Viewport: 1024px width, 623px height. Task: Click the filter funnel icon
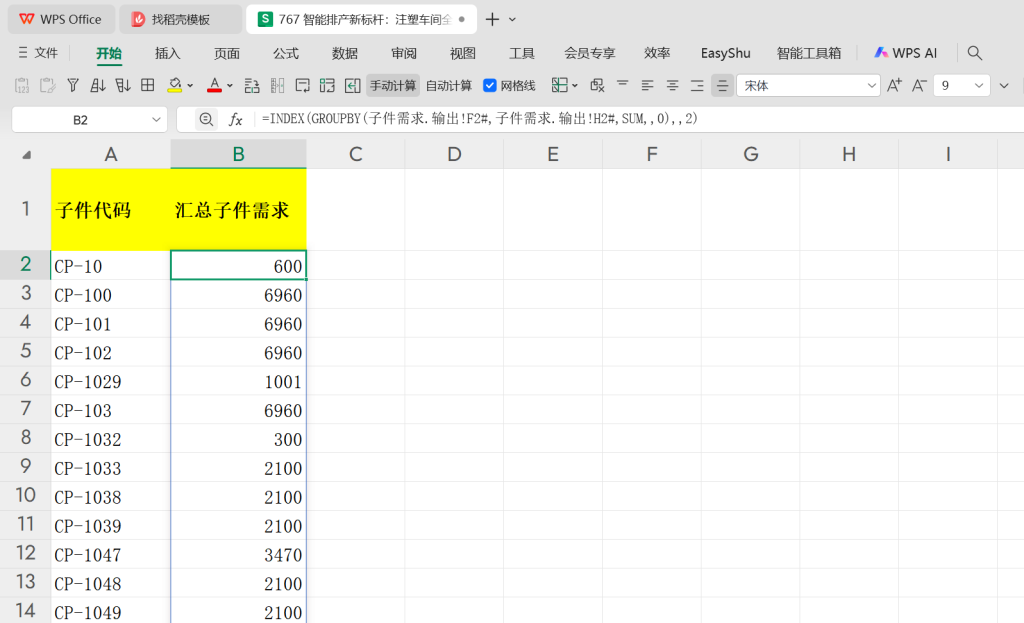point(73,86)
